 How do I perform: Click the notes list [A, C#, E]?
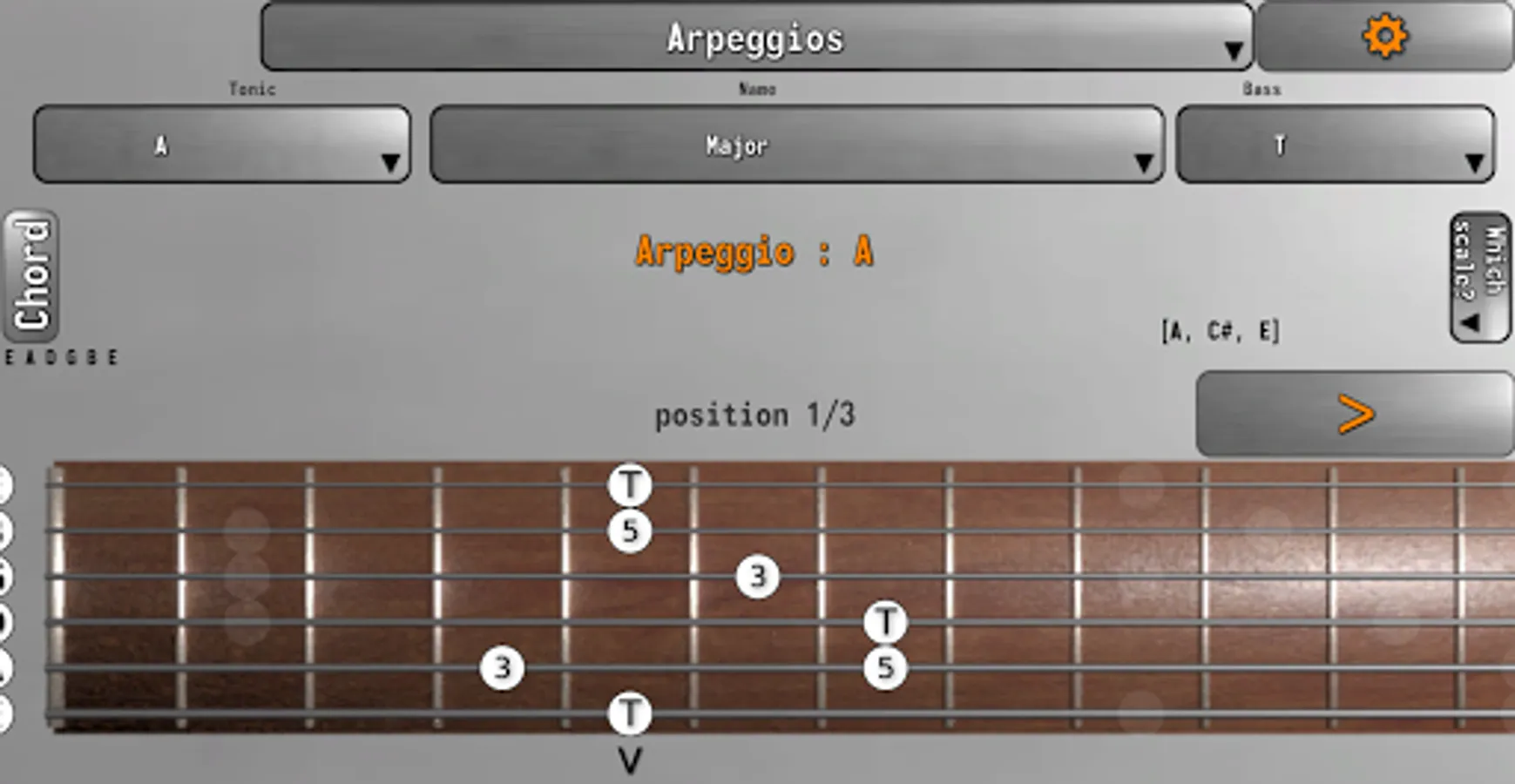click(1220, 331)
